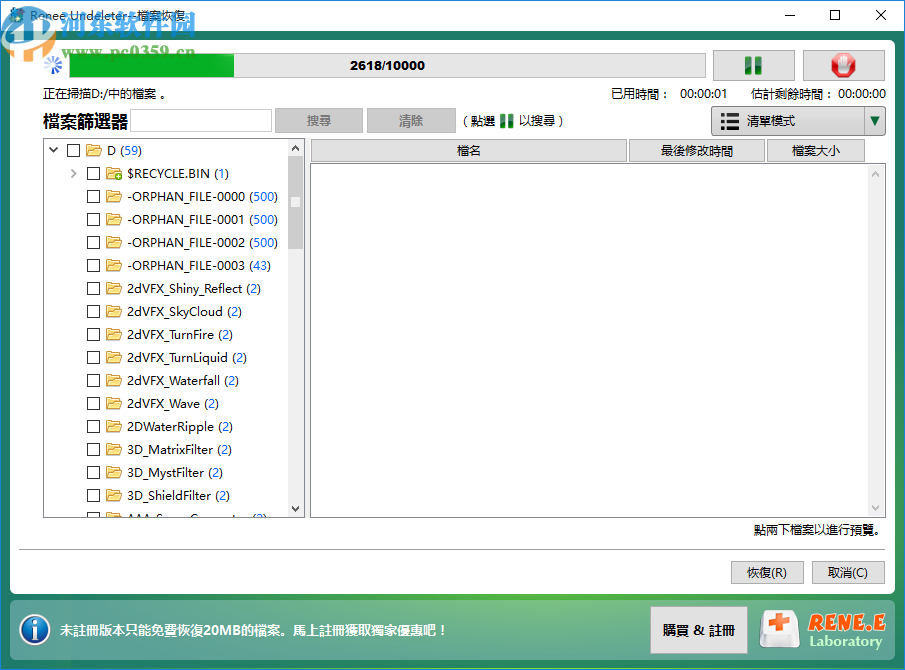Select the -ORPHAN_FILE-0003 checkbox
905x670 pixels.
93,265
